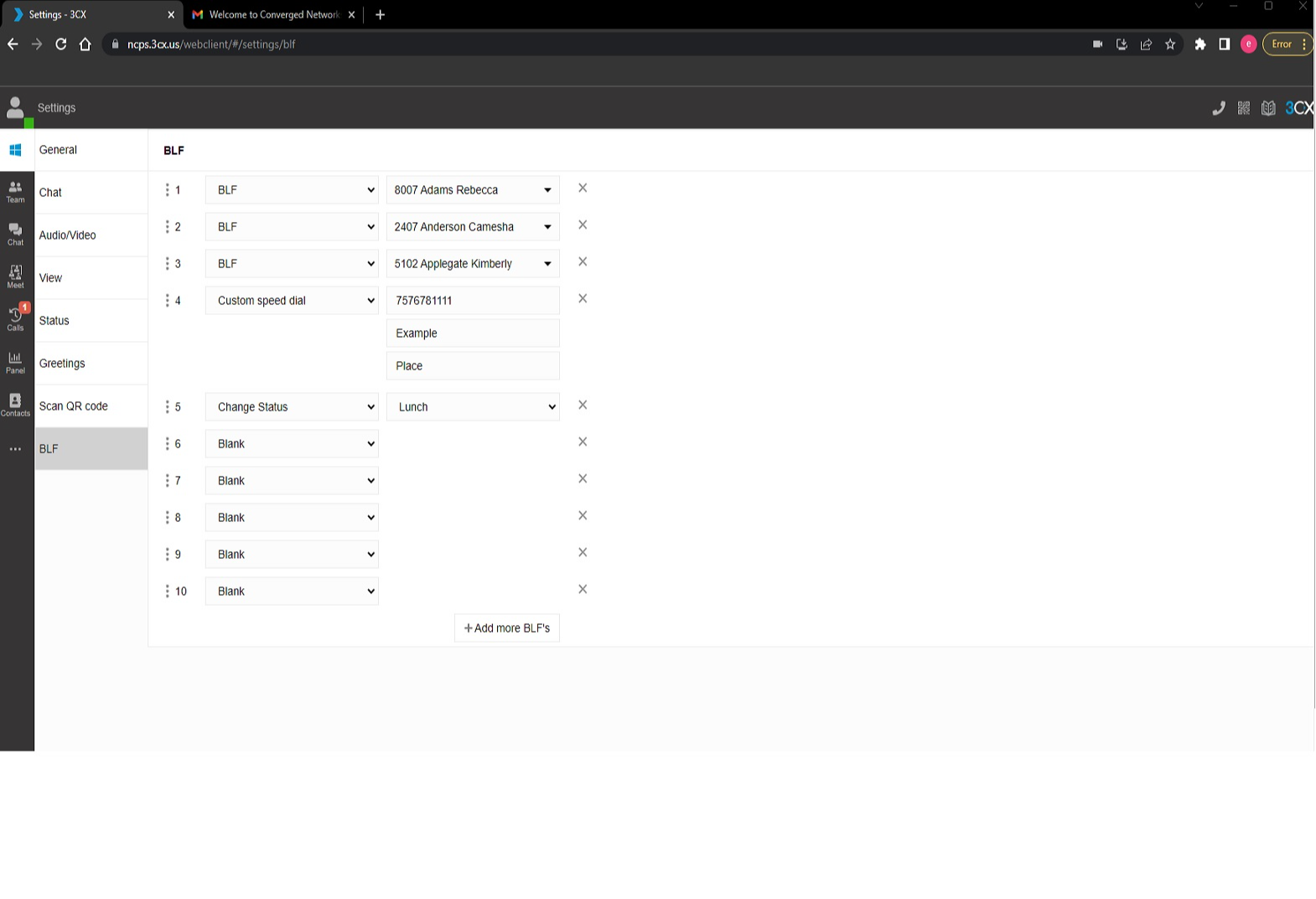
Task: Switch to Welcome to Converged Network tab
Action: pyautogui.click(x=273, y=15)
